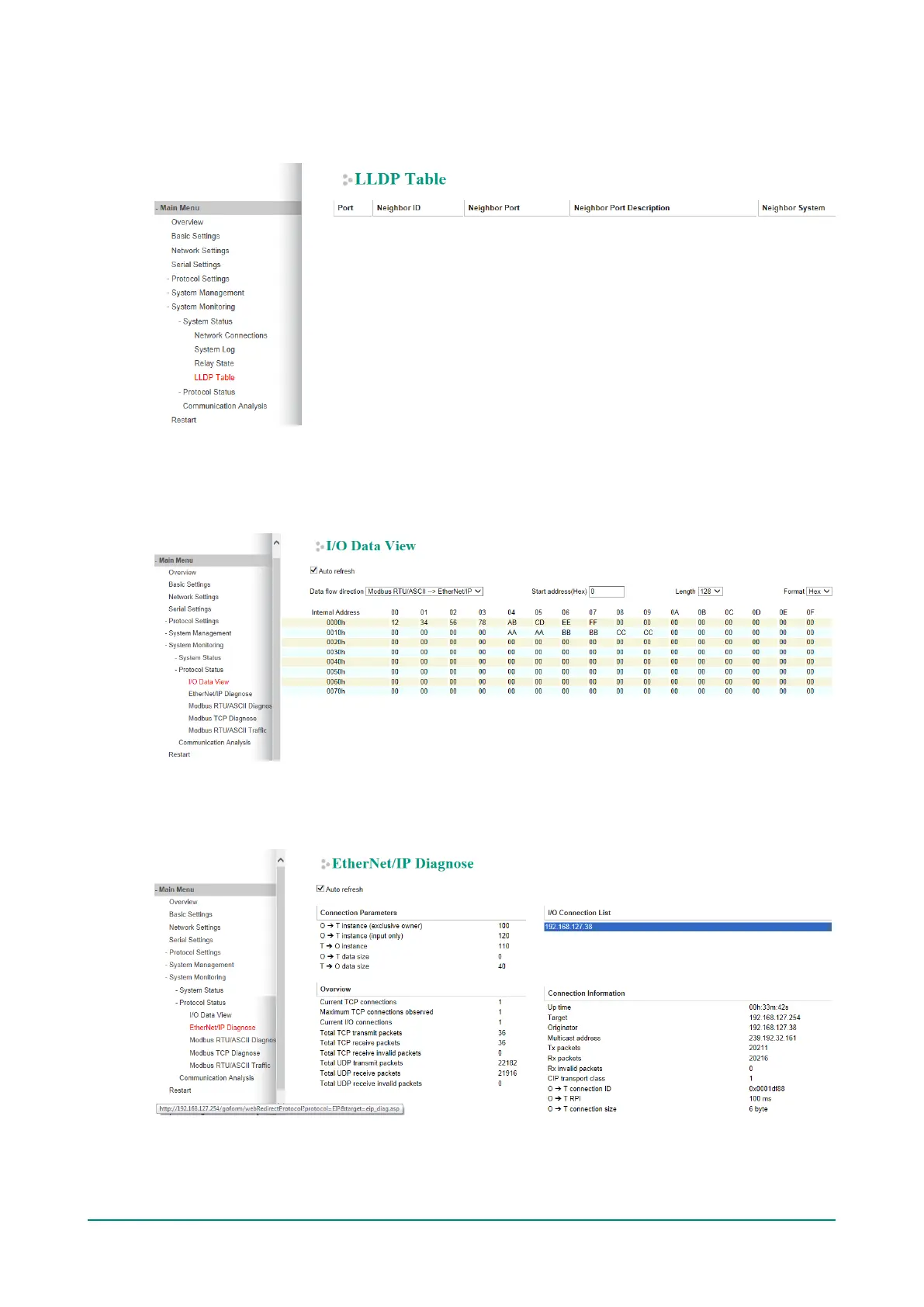Open System Log in the LLDP screenshot sidebar
924x1307 pixels.
[214, 349]
